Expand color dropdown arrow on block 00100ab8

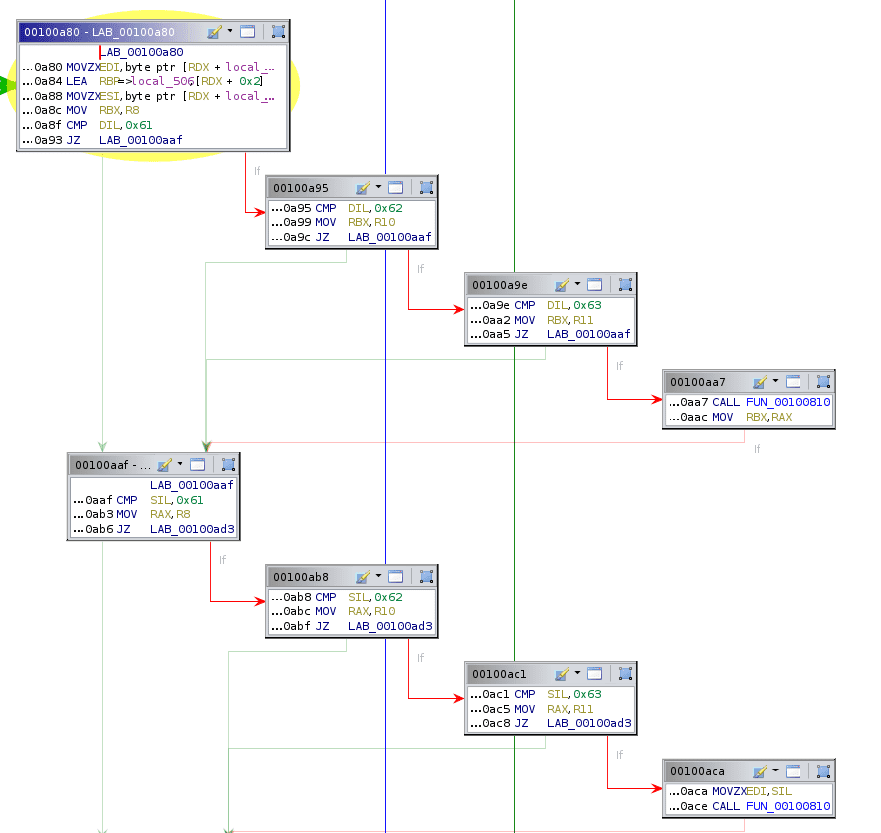pos(379,577)
